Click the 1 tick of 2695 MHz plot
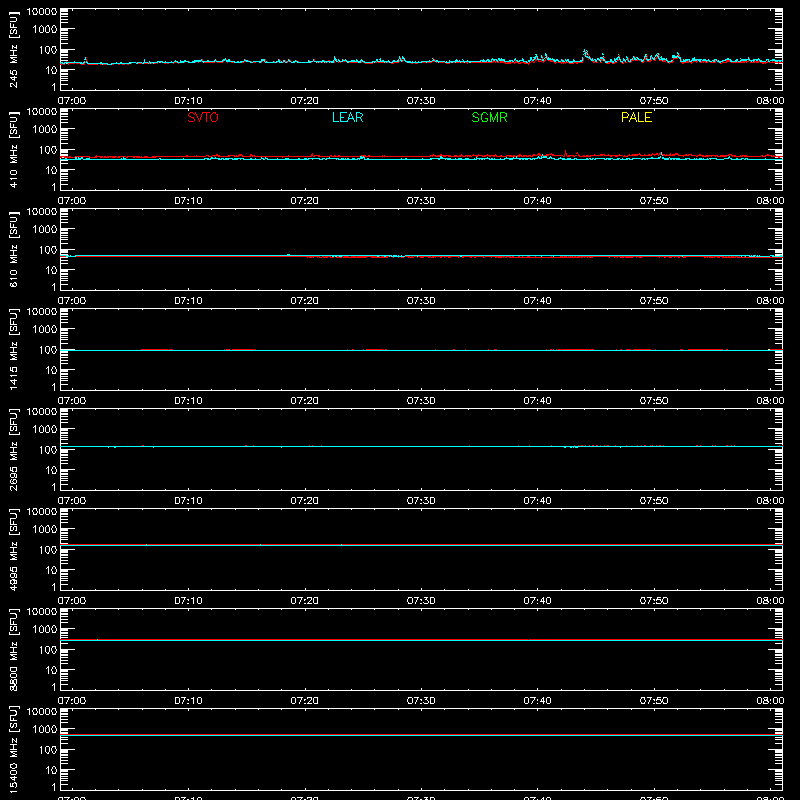The width and height of the screenshot is (800, 800). click(x=54, y=487)
